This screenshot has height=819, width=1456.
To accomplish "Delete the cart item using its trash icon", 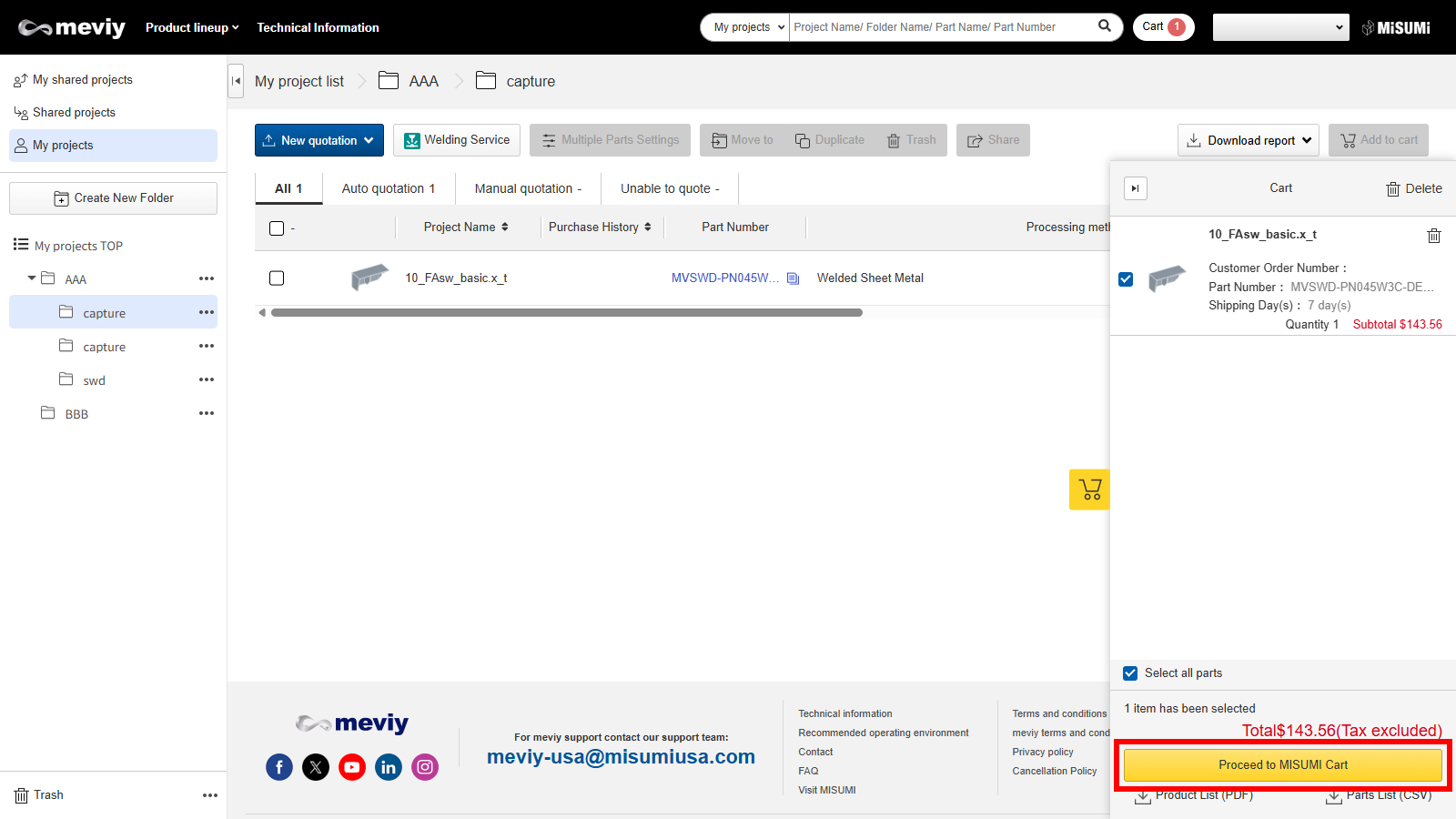I will [1433, 236].
